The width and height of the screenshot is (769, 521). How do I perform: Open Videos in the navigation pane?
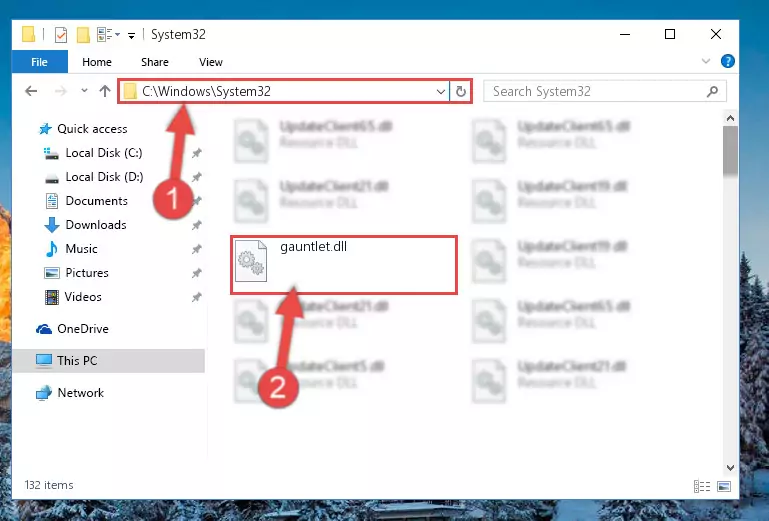(x=83, y=297)
